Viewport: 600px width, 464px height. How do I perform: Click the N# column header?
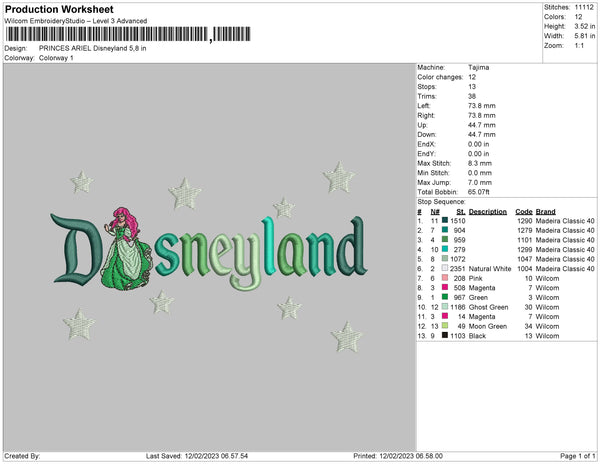point(435,212)
